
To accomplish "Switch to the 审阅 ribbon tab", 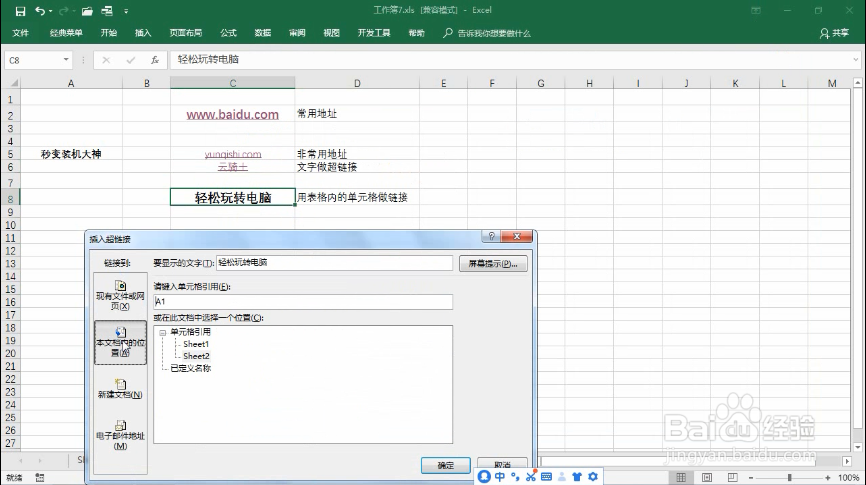I will [297, 33].
